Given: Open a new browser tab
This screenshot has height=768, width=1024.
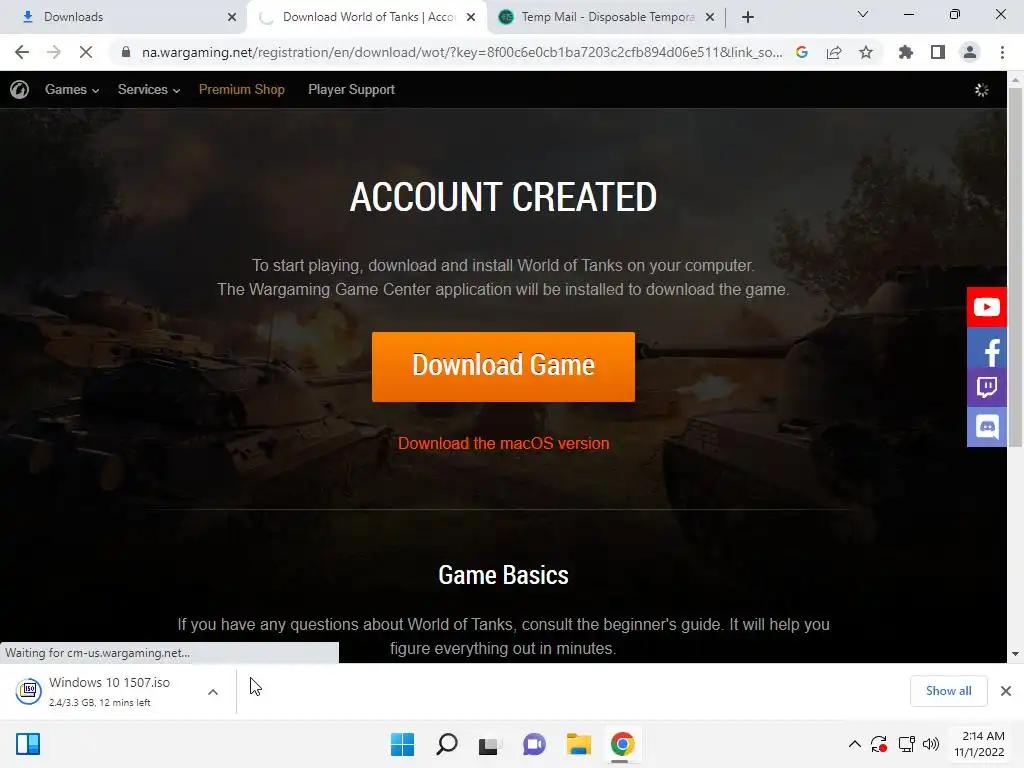Looking at the screenshot, I should pyautogui.click(x=748, y=17).
